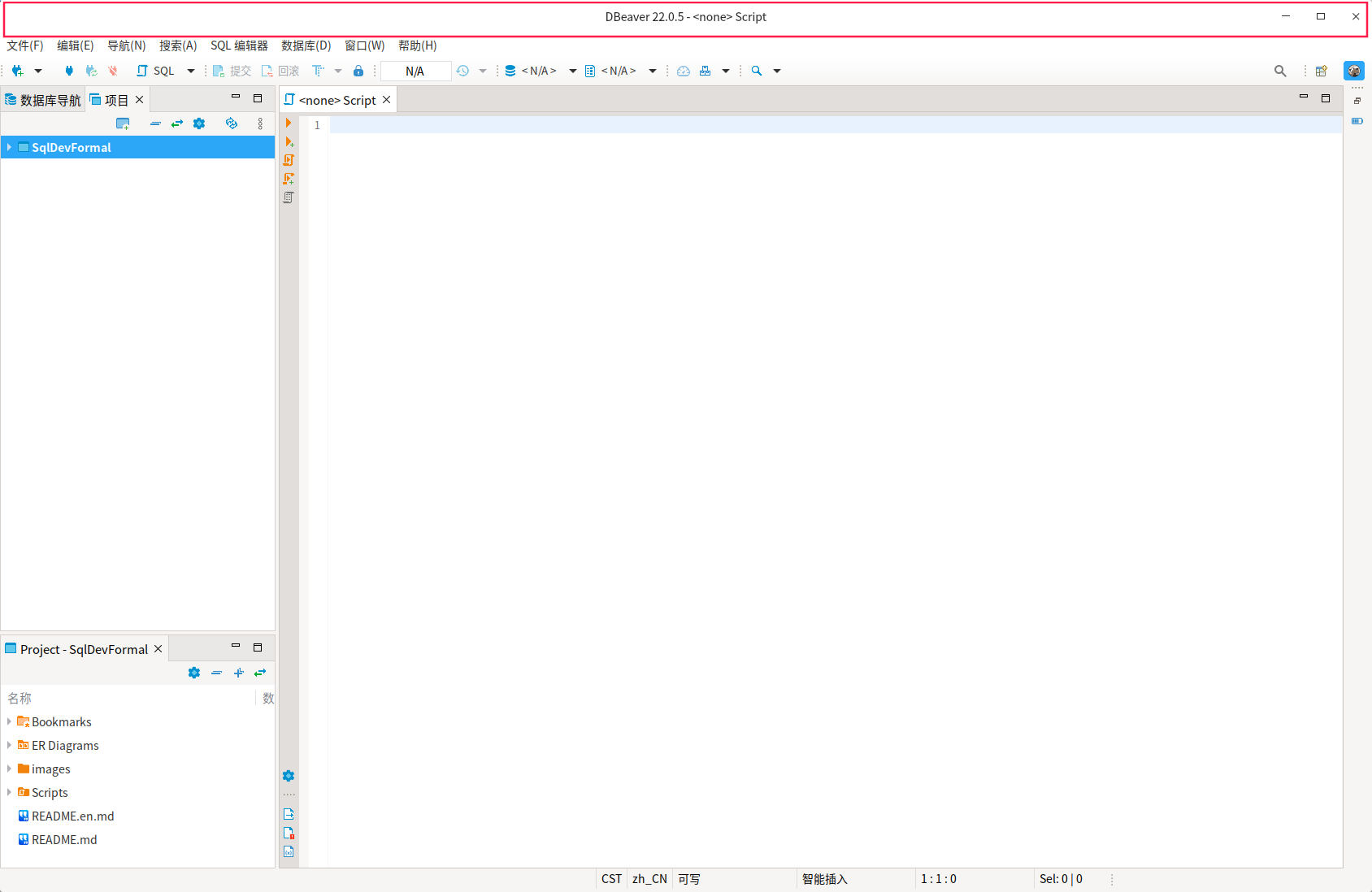
Task: Open the 编辑(E) menu
Action: pyautogui.click(x=76, y=45)
